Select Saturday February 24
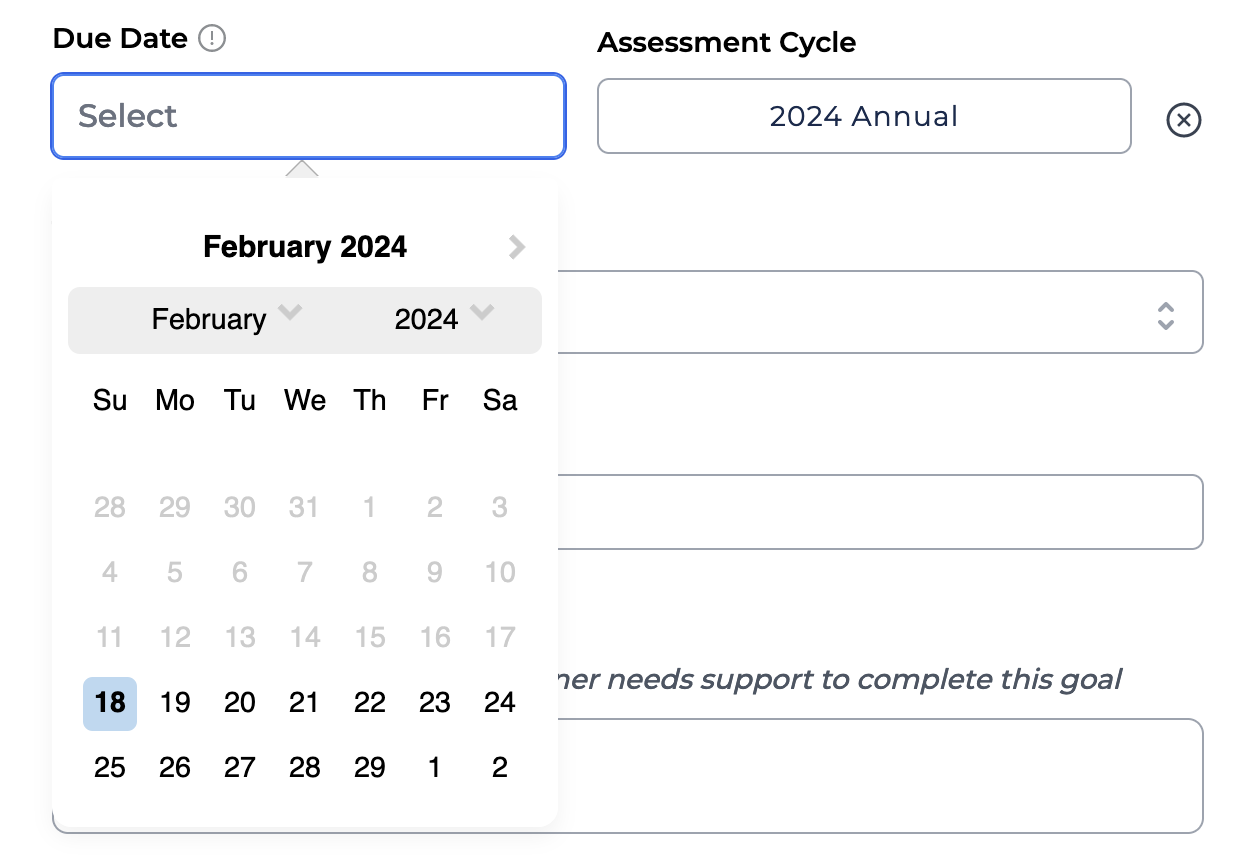 499,703
